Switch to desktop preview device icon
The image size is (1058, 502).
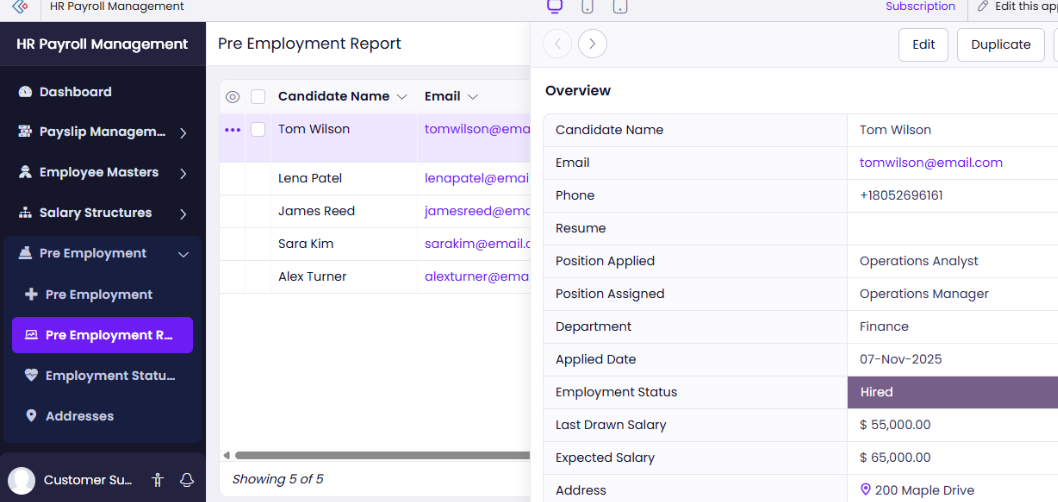click(555, 7)
